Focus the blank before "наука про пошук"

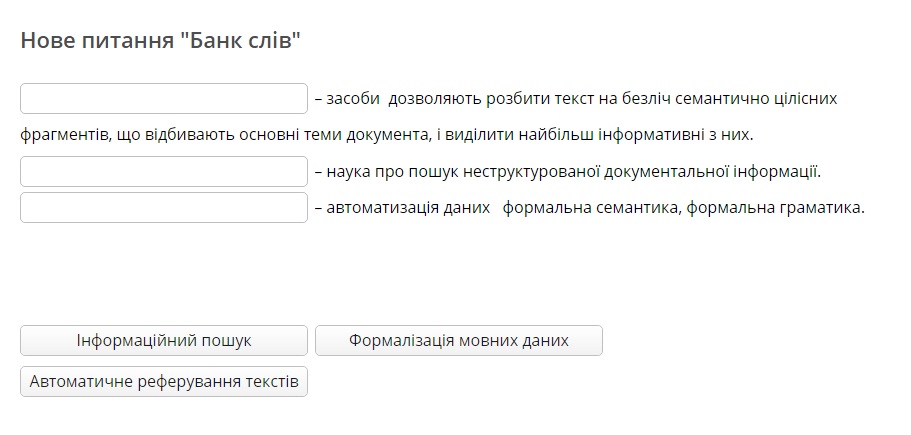point(164,171)
